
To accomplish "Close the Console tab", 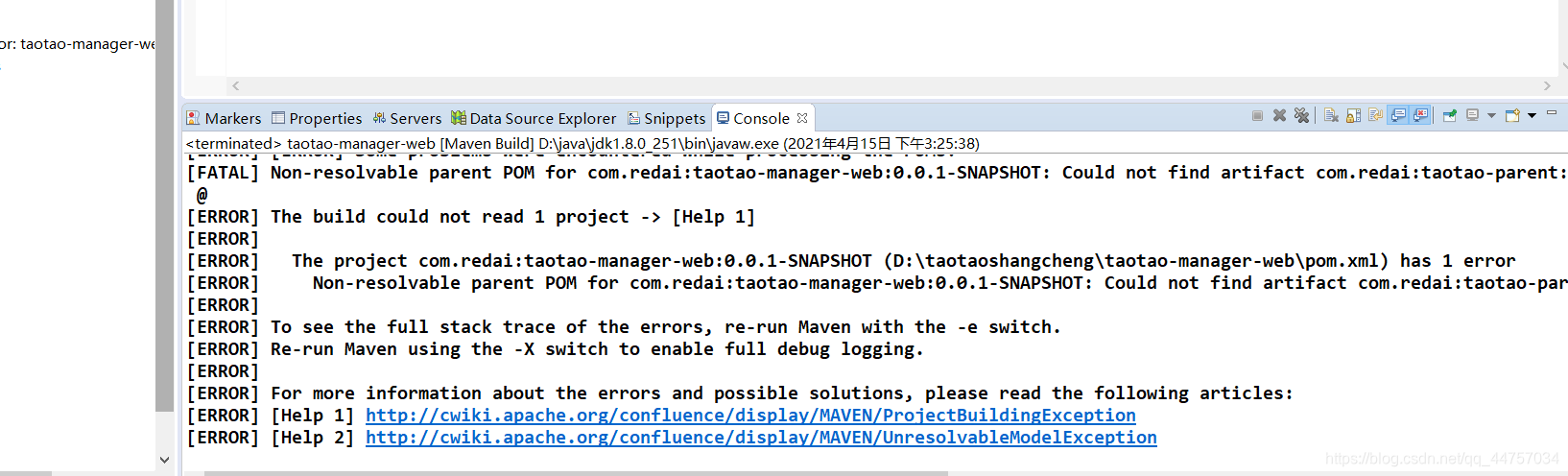I will click(x=802, y=118).
